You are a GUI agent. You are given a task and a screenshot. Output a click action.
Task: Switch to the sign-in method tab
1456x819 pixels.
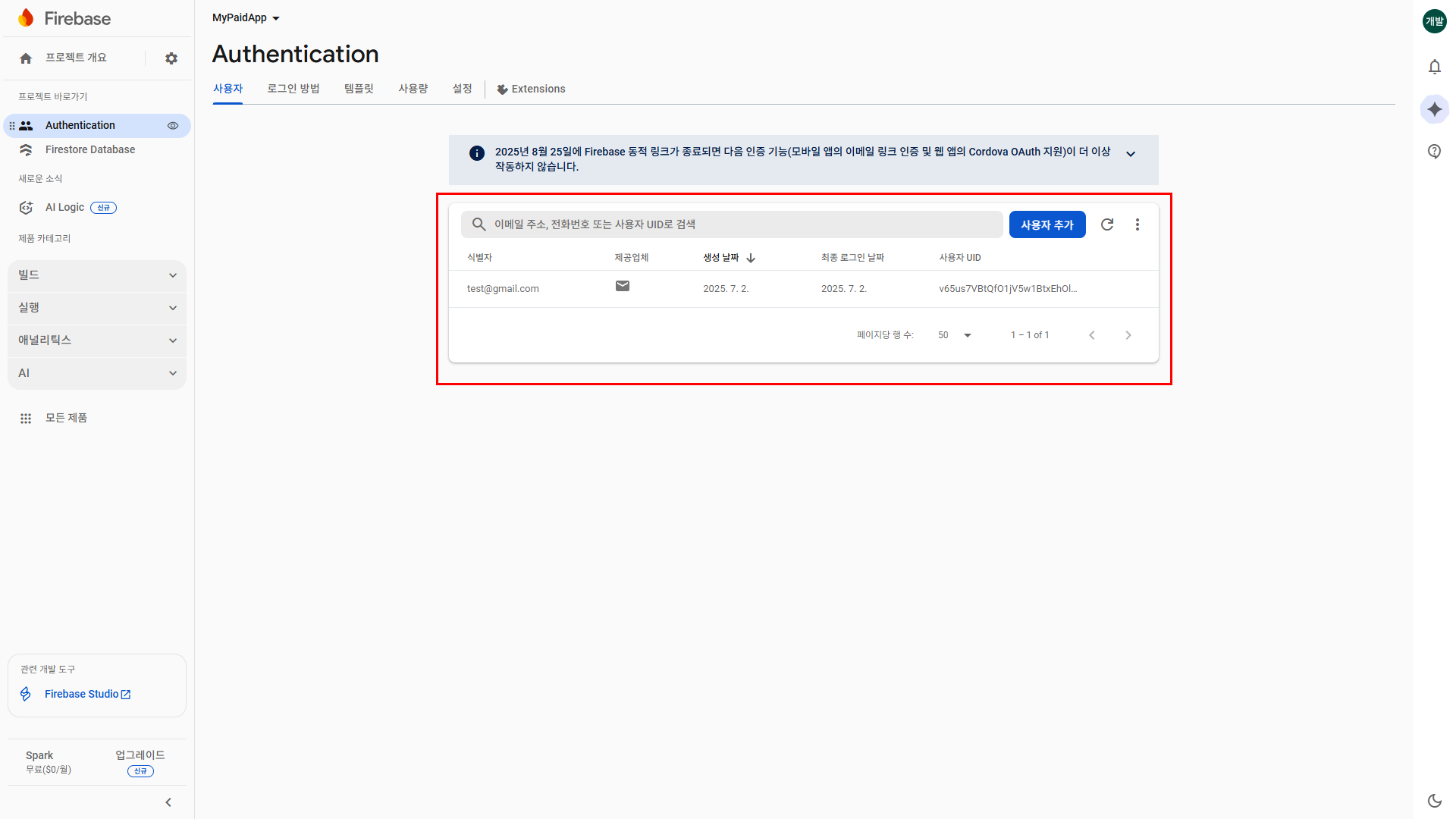293,89
